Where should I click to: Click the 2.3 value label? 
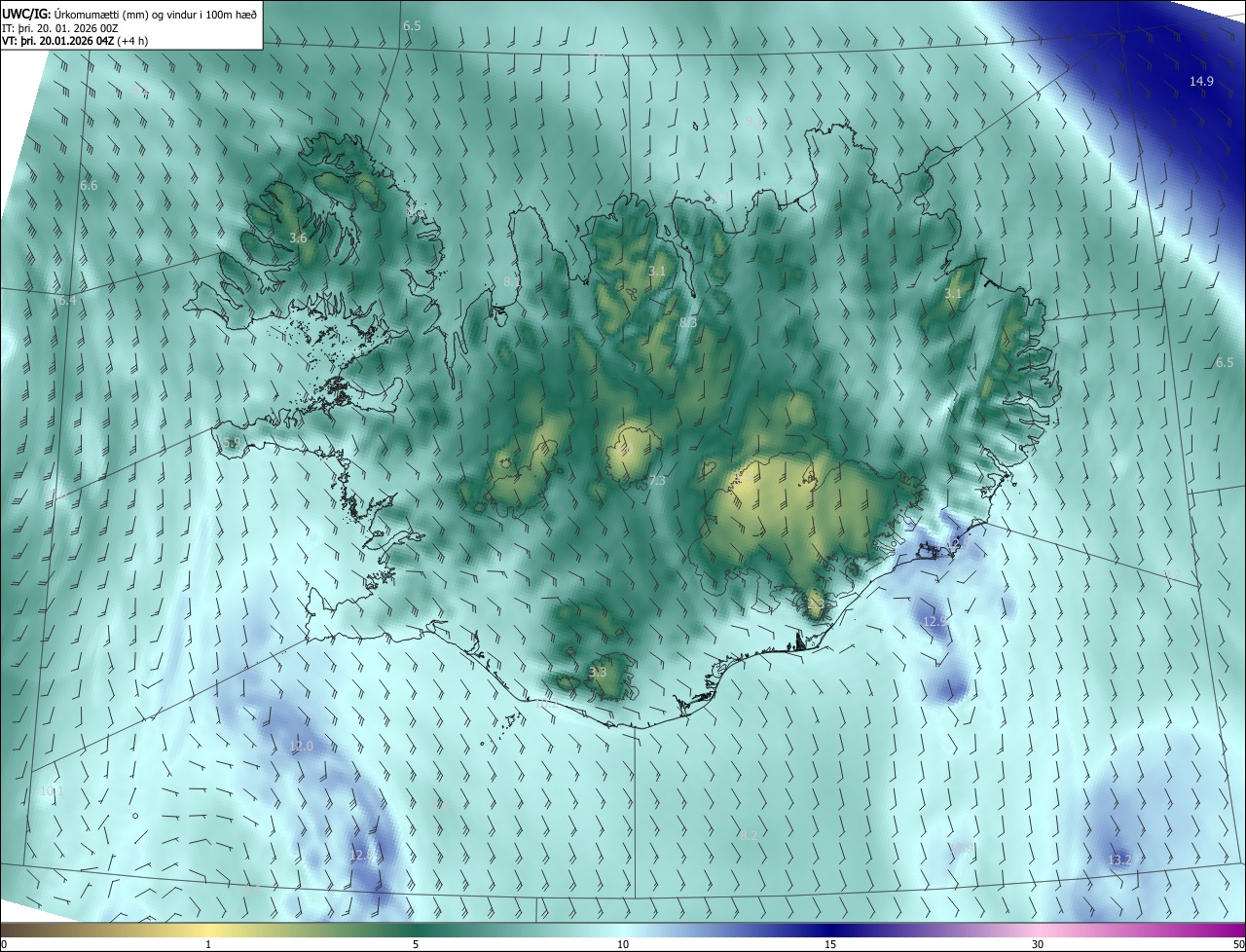(x=817, y=604)
